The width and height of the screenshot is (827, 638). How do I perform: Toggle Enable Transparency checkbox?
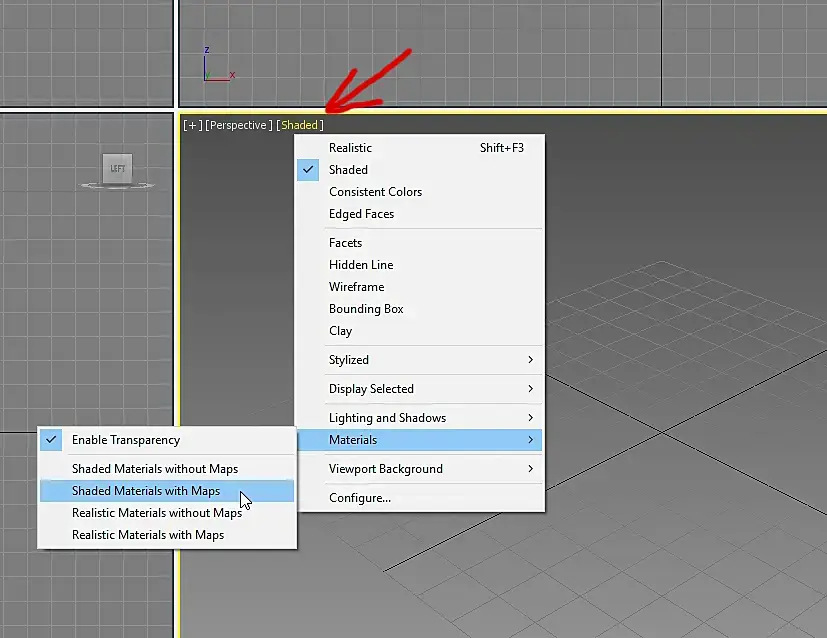pyautogui.click(x=167, y=440)
